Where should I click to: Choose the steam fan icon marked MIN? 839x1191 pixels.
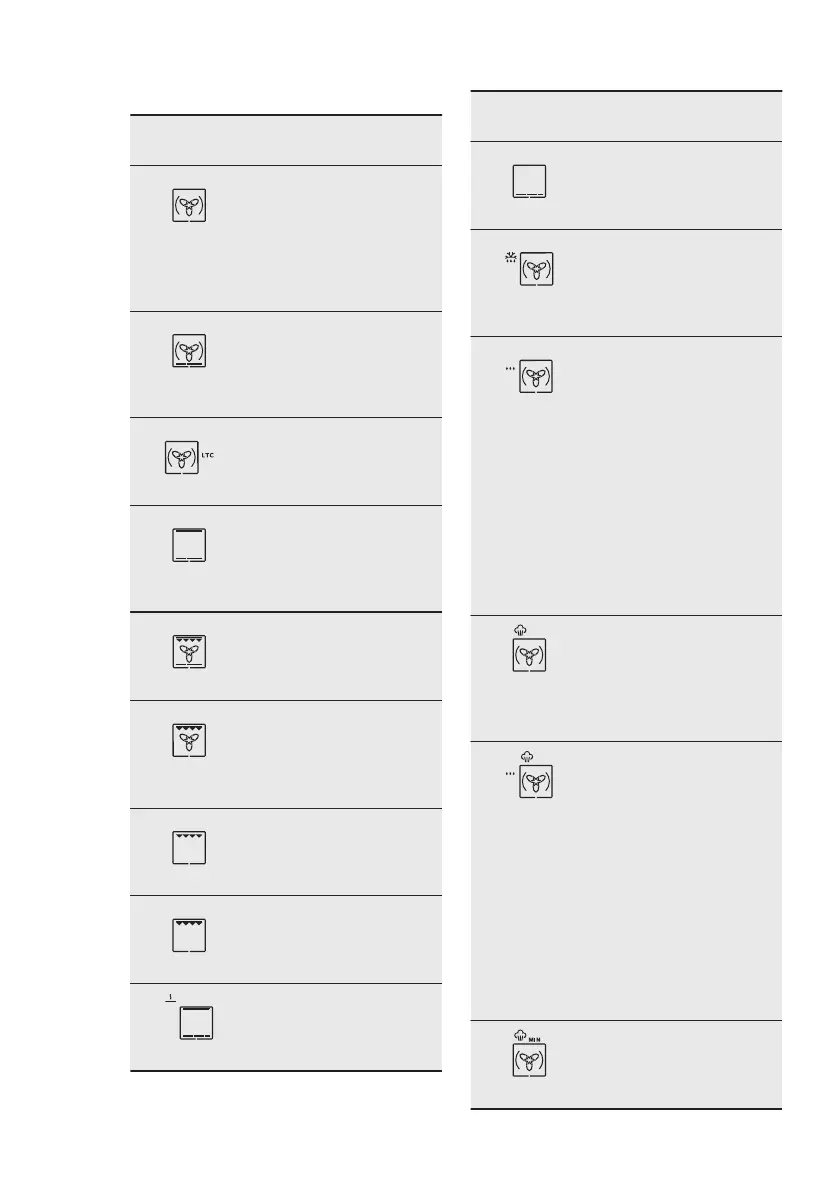(x=530, y=1059)
